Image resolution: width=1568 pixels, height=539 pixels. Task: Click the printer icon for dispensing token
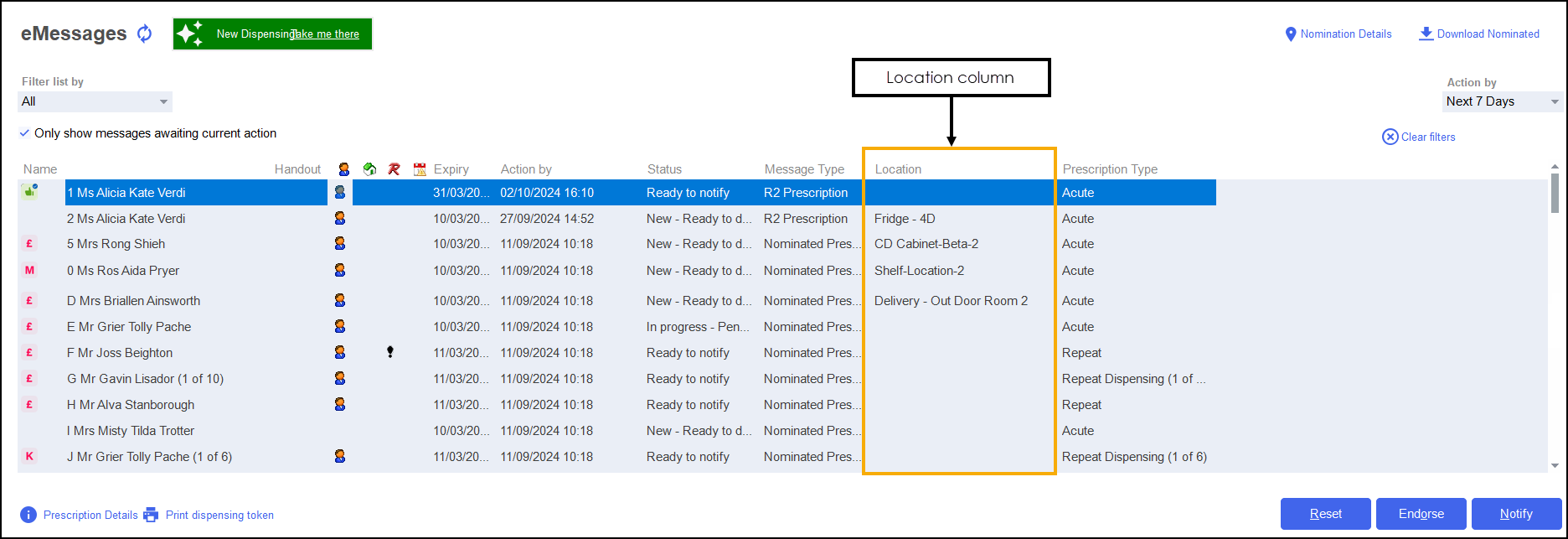151,515
